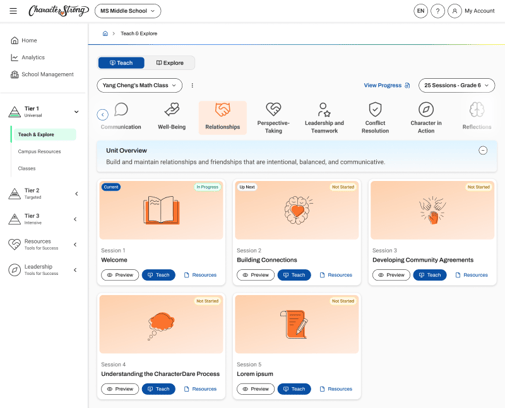
Task: Go to Home in the sidebar
Action: 24,40
